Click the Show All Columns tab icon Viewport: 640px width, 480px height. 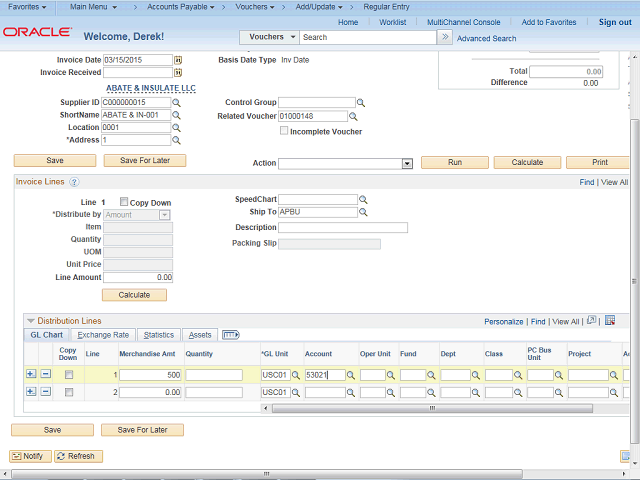[x=230, y=335]
